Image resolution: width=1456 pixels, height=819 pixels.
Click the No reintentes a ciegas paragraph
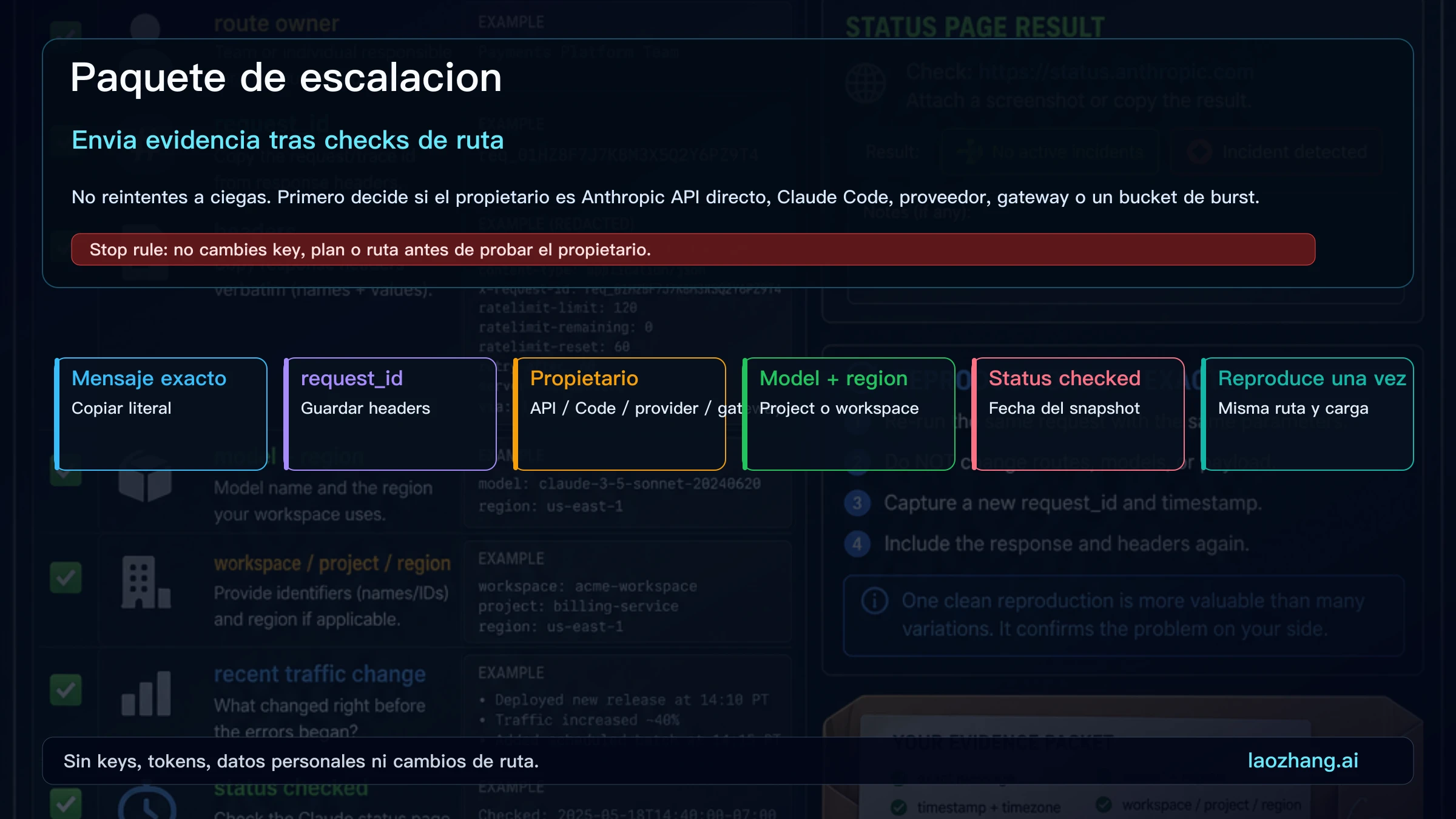click(666, 197)
